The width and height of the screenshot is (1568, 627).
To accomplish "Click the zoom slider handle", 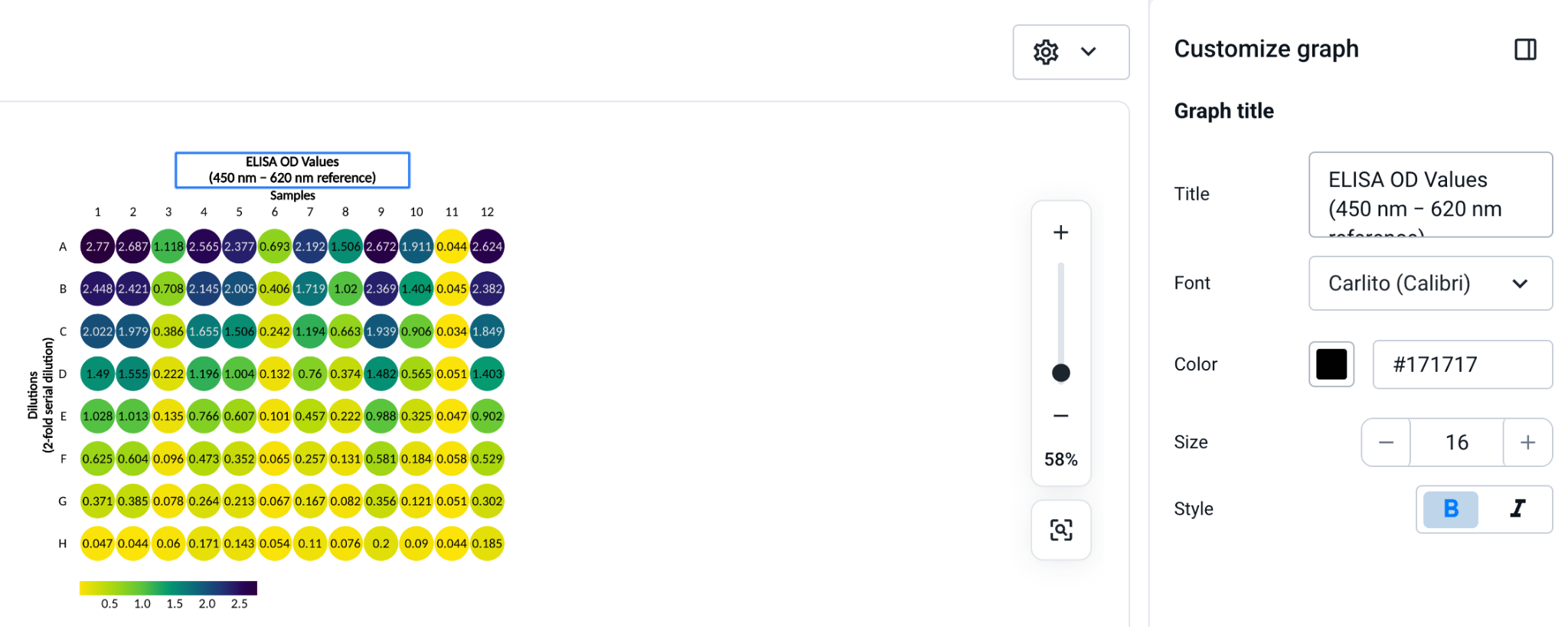I will [x=1060, y=373].
